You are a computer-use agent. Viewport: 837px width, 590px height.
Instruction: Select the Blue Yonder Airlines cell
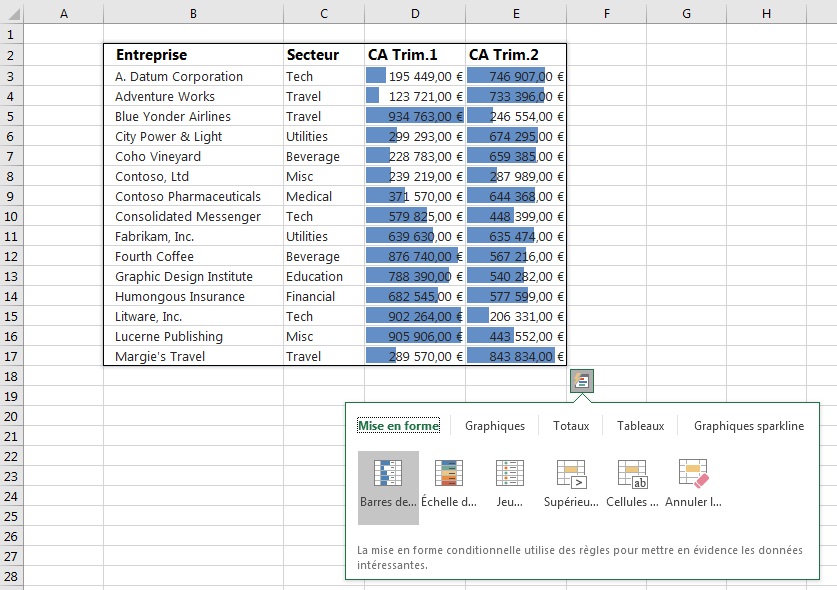[x=193, y=116]
